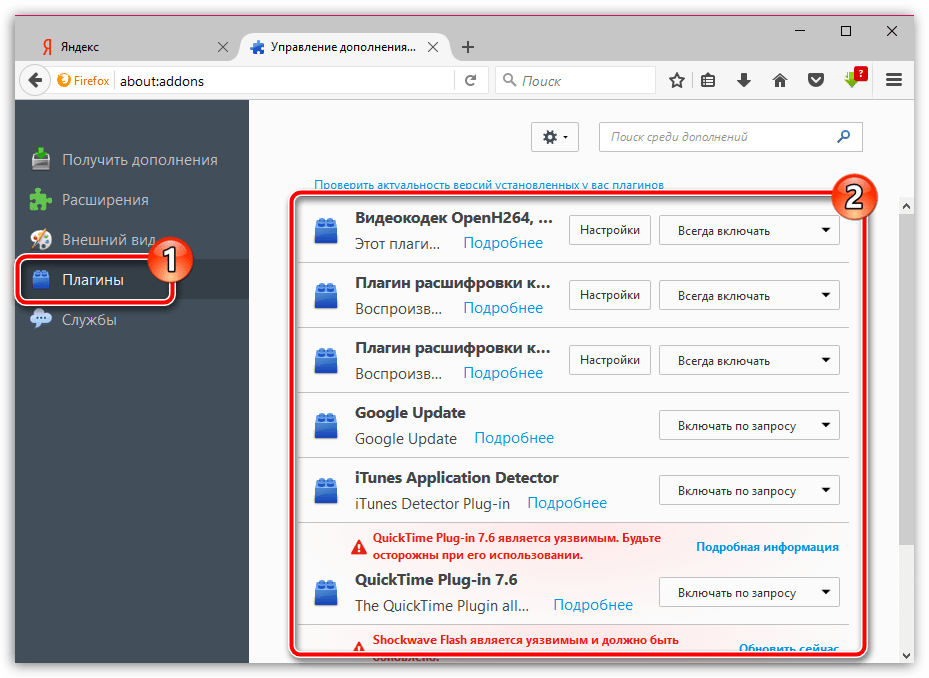Go to the home page icon

pyautogui.click(x=780, y=80)
